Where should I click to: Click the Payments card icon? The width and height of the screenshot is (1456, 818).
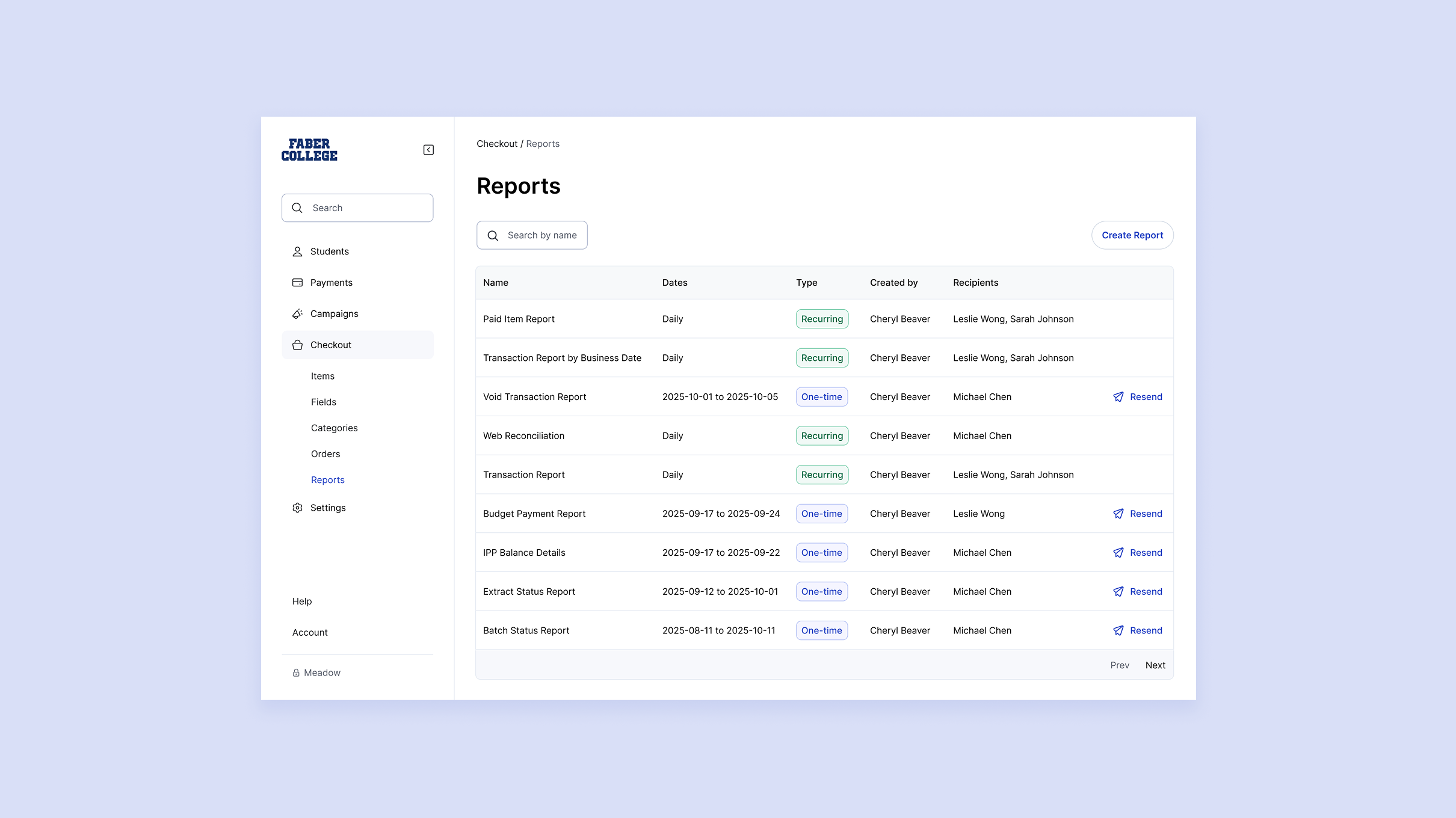tap(297, 283)
